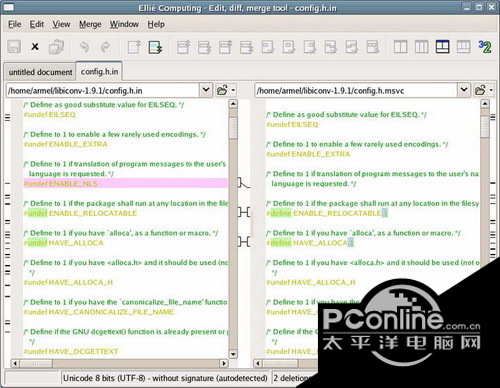Open the left file path dropdown arrow
Viewport: 500px width, 388px height.
click(x=206, y=90)
